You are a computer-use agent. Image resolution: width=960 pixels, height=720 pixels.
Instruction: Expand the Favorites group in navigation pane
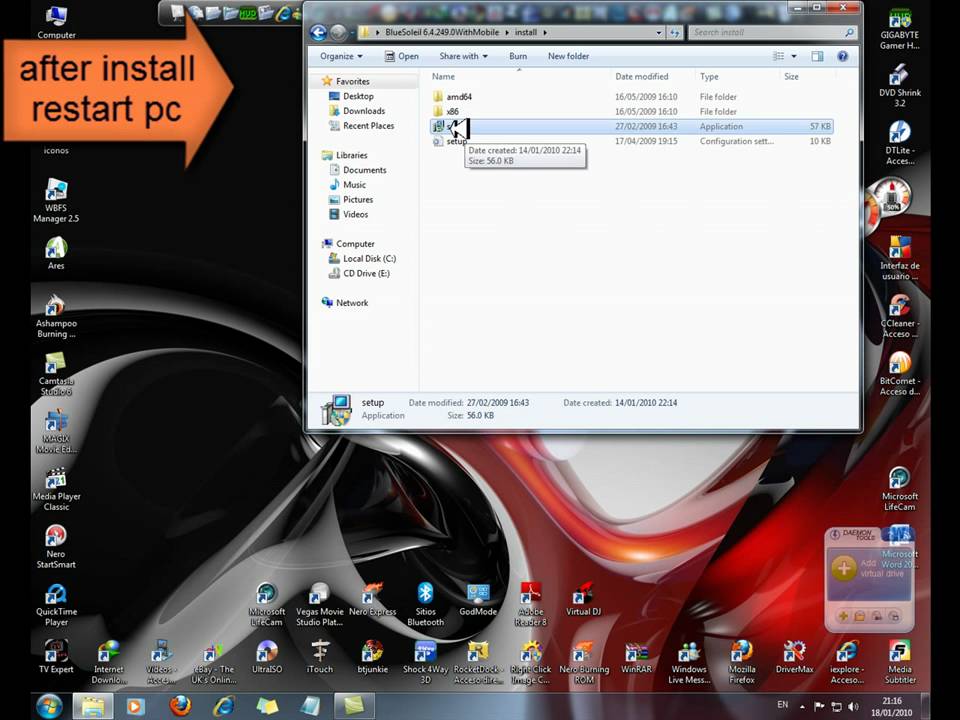345,81
